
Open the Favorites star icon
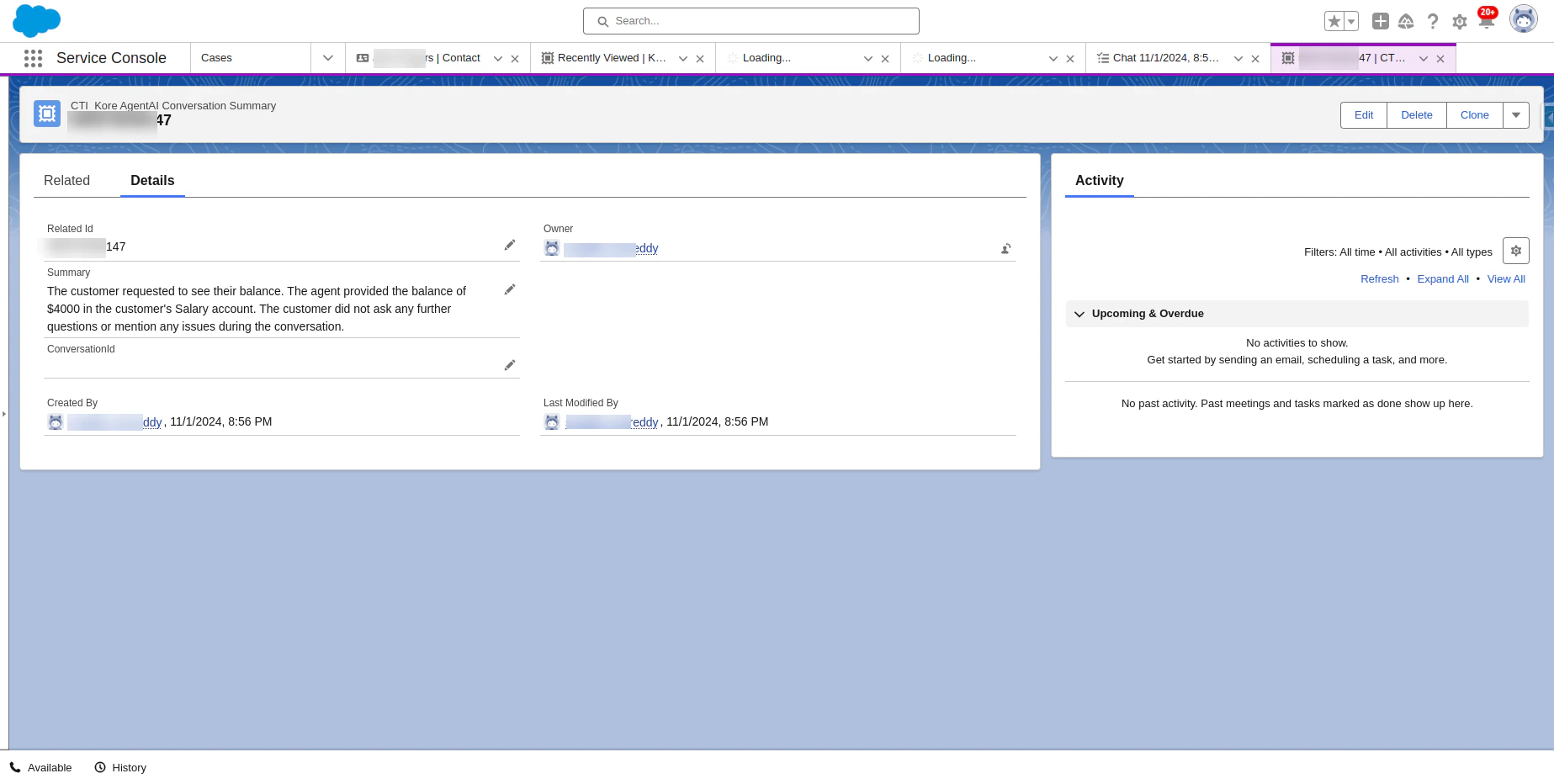tap(1334, 21)
